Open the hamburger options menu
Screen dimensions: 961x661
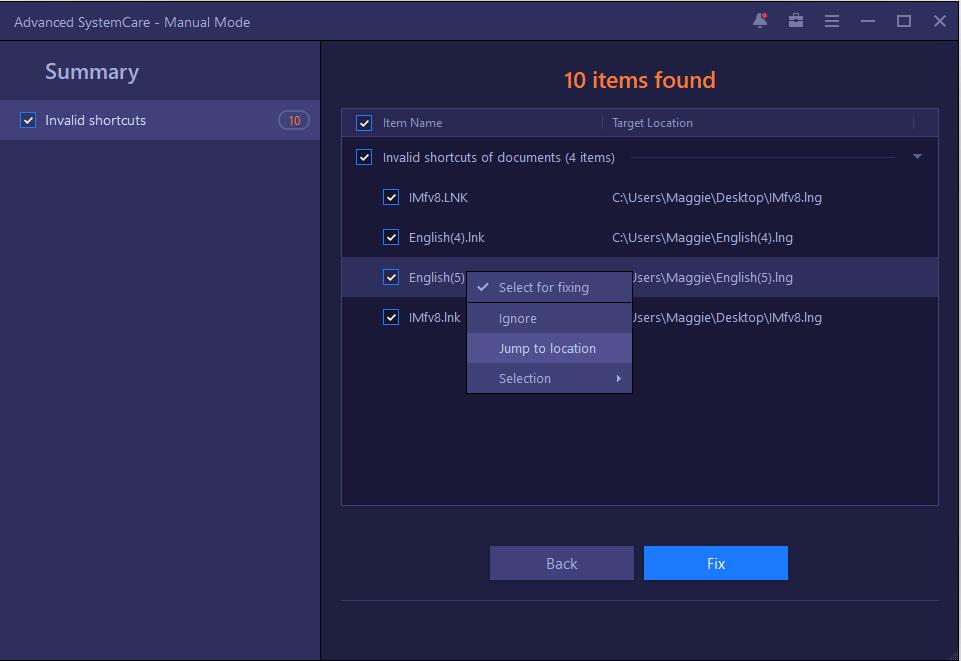(832, 21)
